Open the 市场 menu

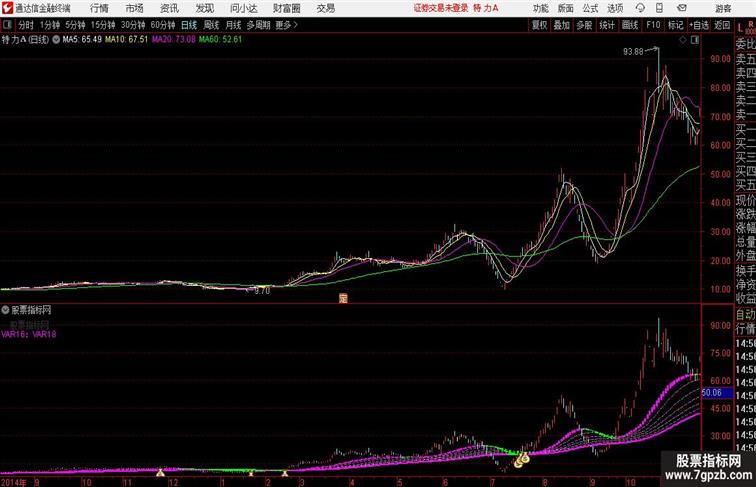tap(134, 8)
